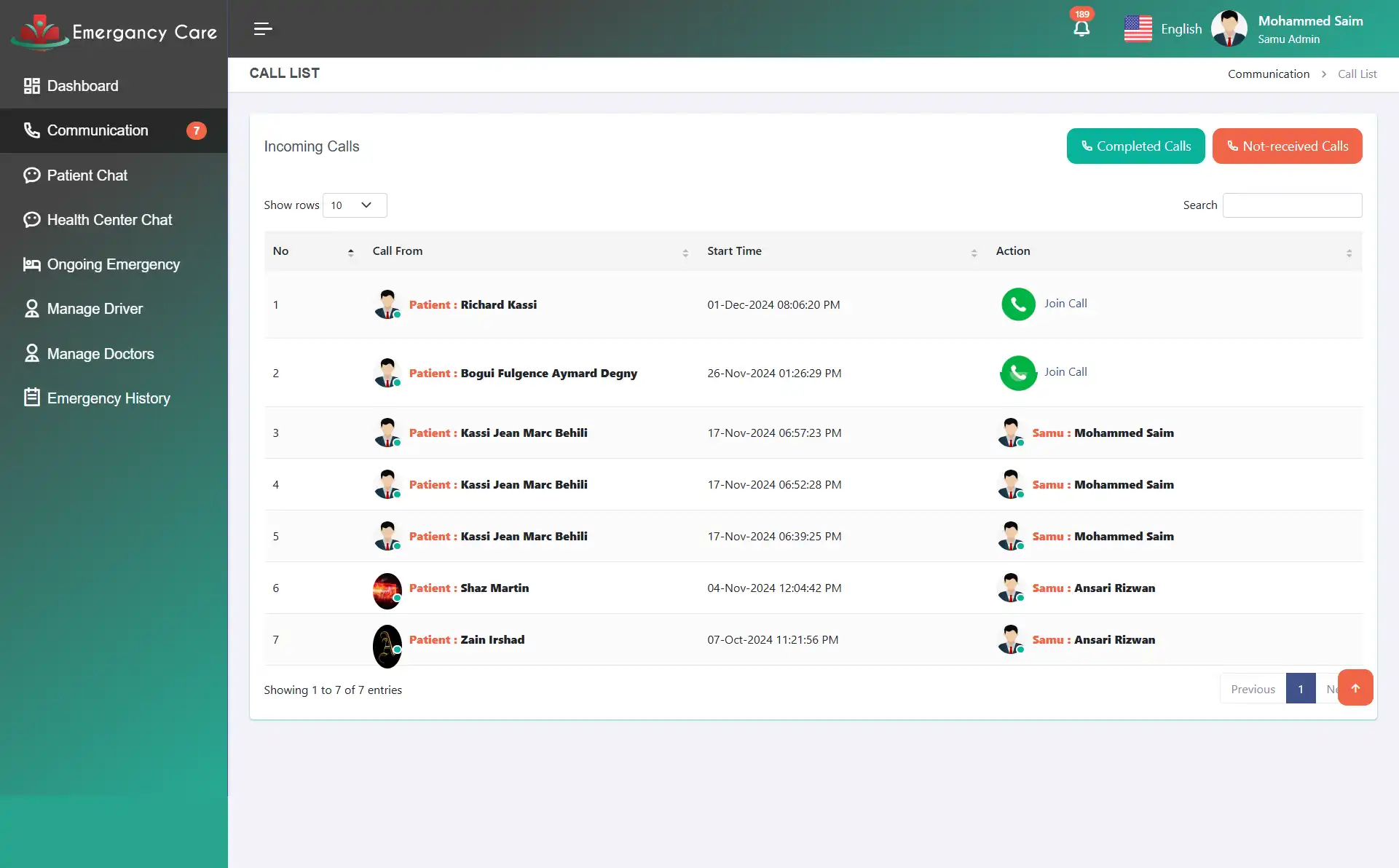Open the Show rows dropdown
1399x868 pixels.
tap(354, 205)
